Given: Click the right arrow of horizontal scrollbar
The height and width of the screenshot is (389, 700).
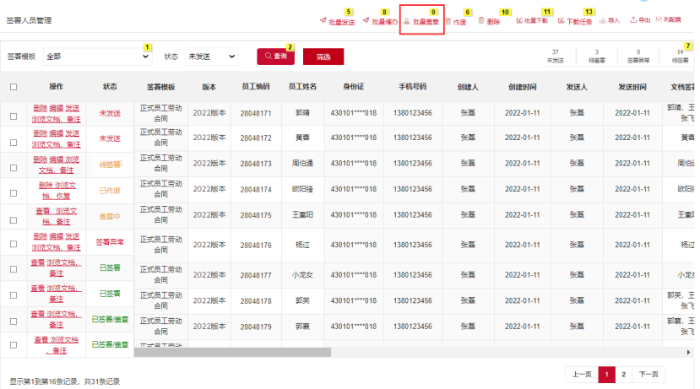Looking at the screenshot, I should point(688,352).
